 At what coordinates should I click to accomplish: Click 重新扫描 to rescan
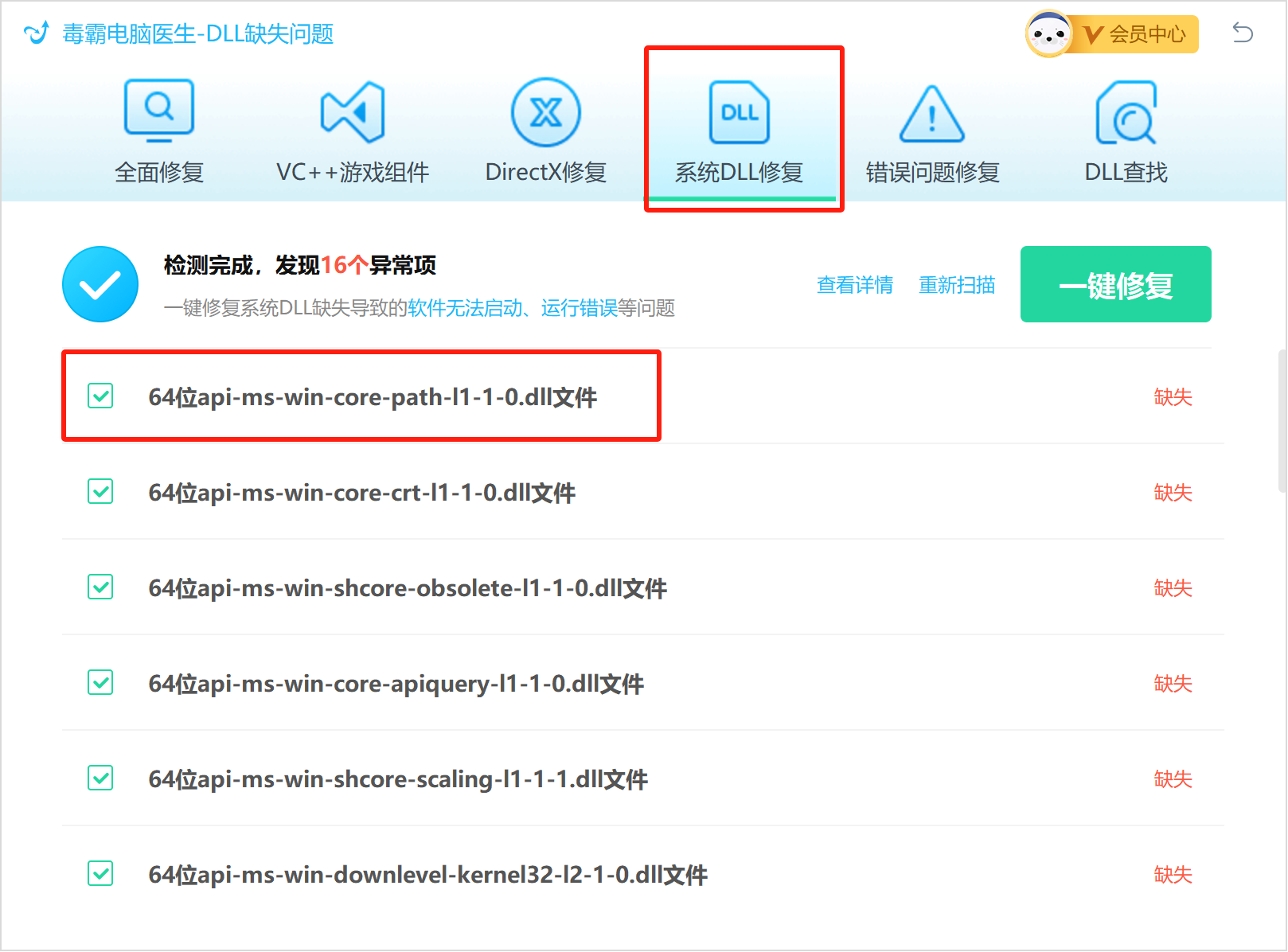[x=957, y=285]
